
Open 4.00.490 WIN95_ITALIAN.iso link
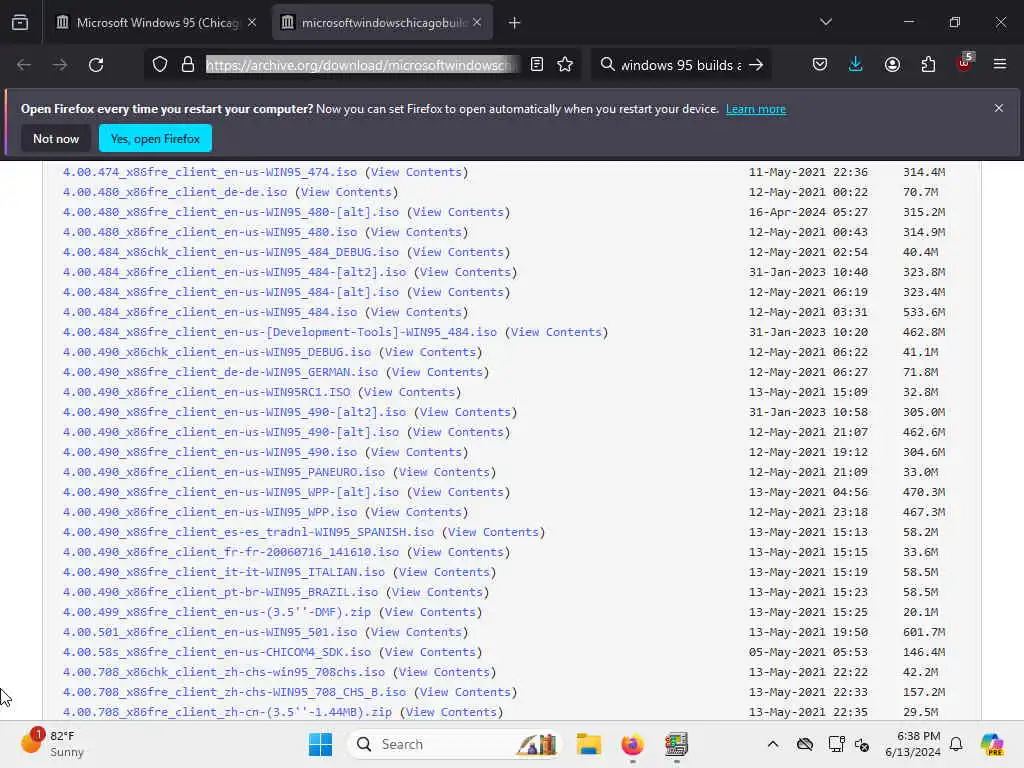pos(224,572)
